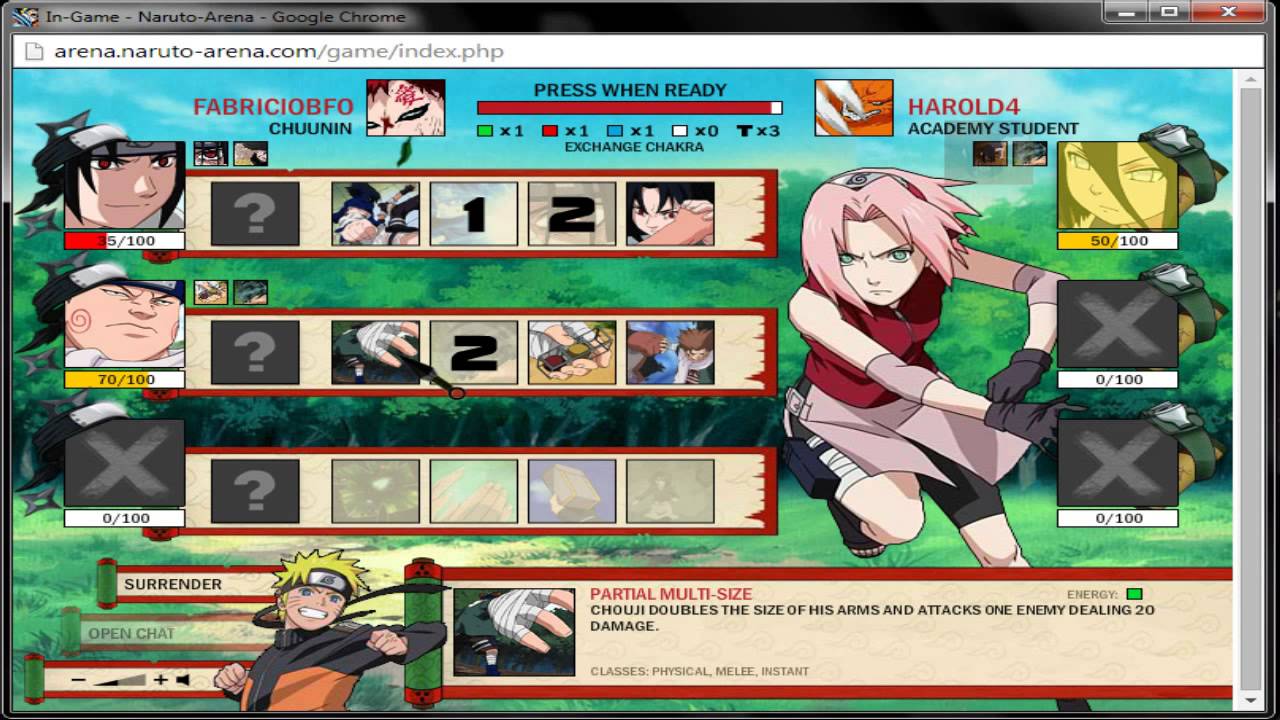
Task: Click the question mark slot in Sasuke's row
Action: [255, 213]
